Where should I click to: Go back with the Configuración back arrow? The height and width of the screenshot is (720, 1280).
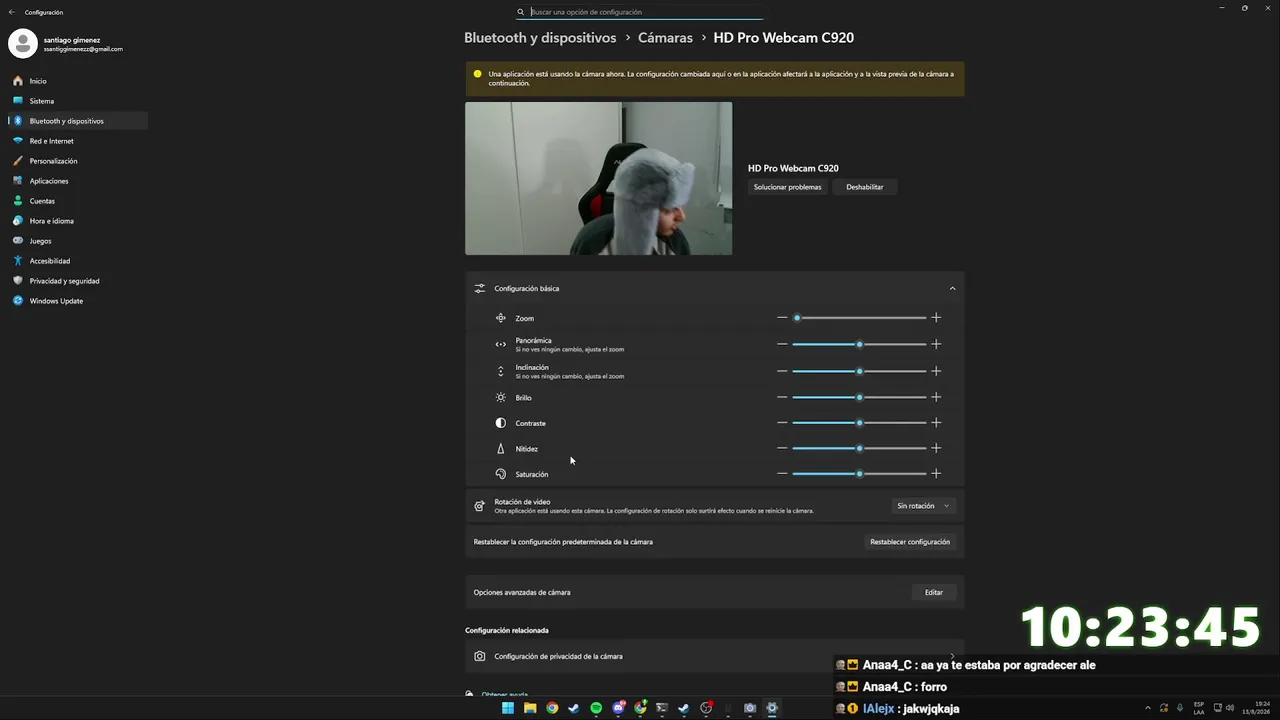(12, 12)
